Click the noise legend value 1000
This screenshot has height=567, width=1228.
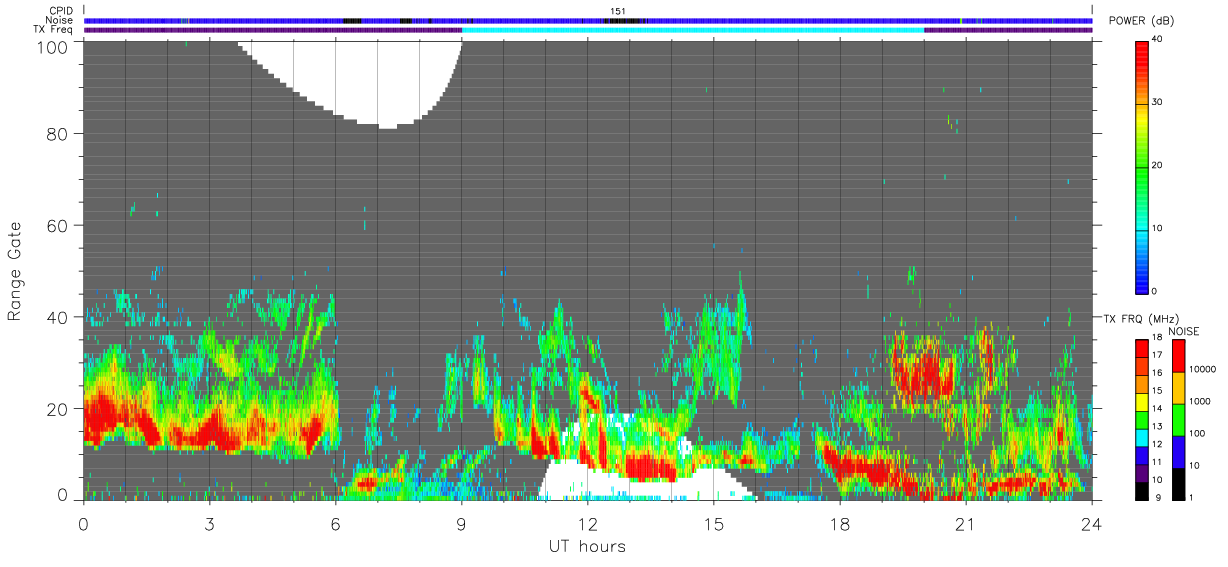coord(1201,400)
